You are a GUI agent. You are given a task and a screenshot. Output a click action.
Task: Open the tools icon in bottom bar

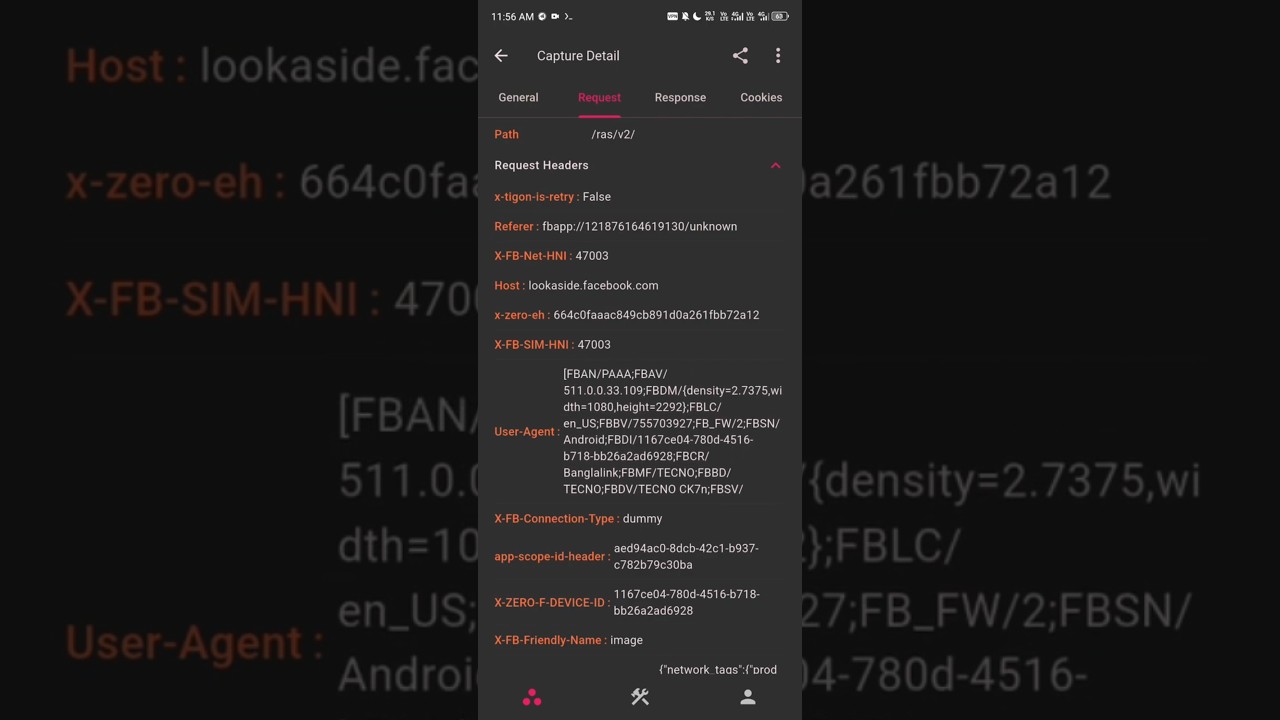click(x=640, y=697)
